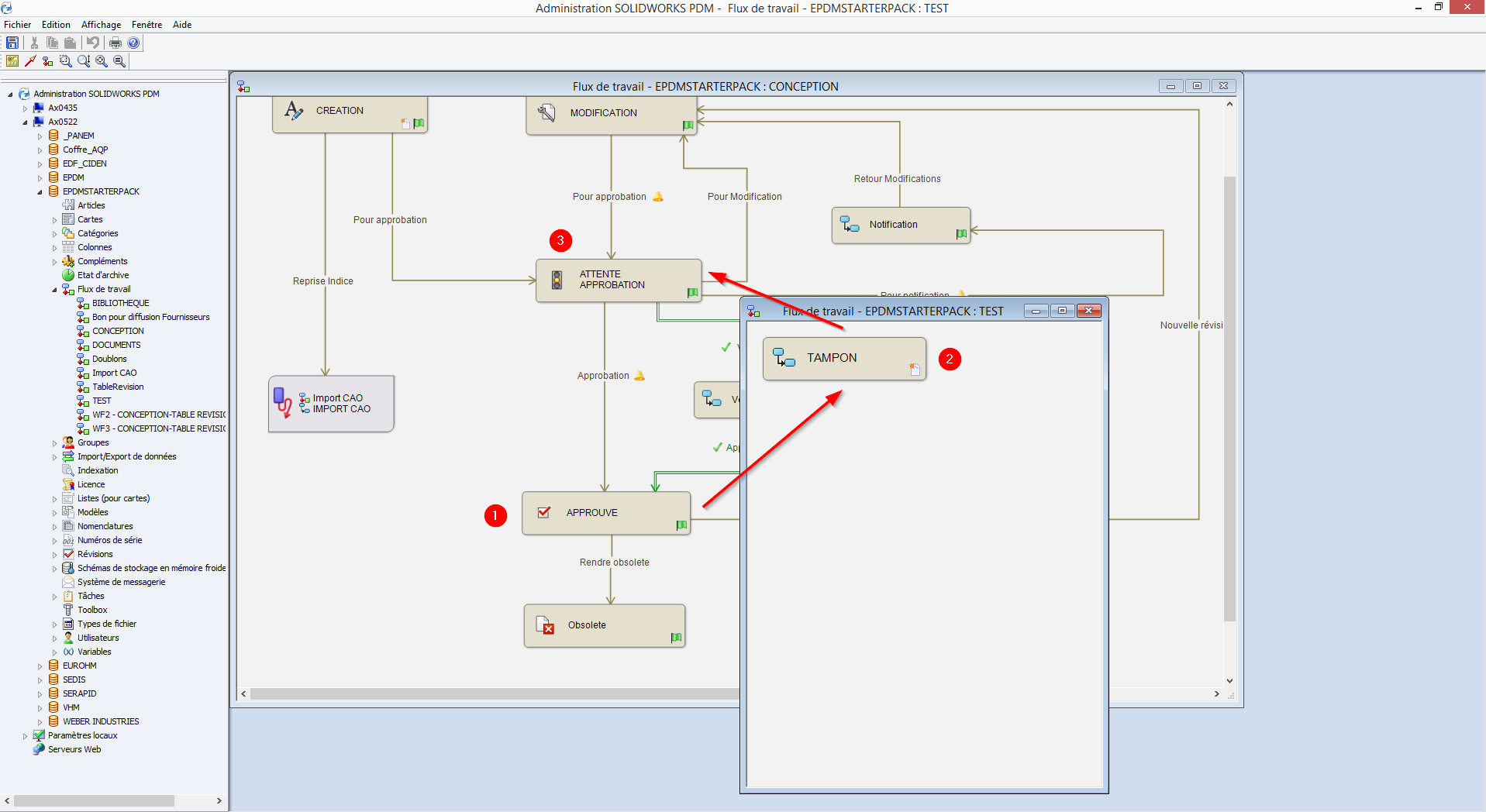Viewport: 1486px width, 812px height.
Task: Select the zoom to area magnifier
Action: tap(66, 61)
